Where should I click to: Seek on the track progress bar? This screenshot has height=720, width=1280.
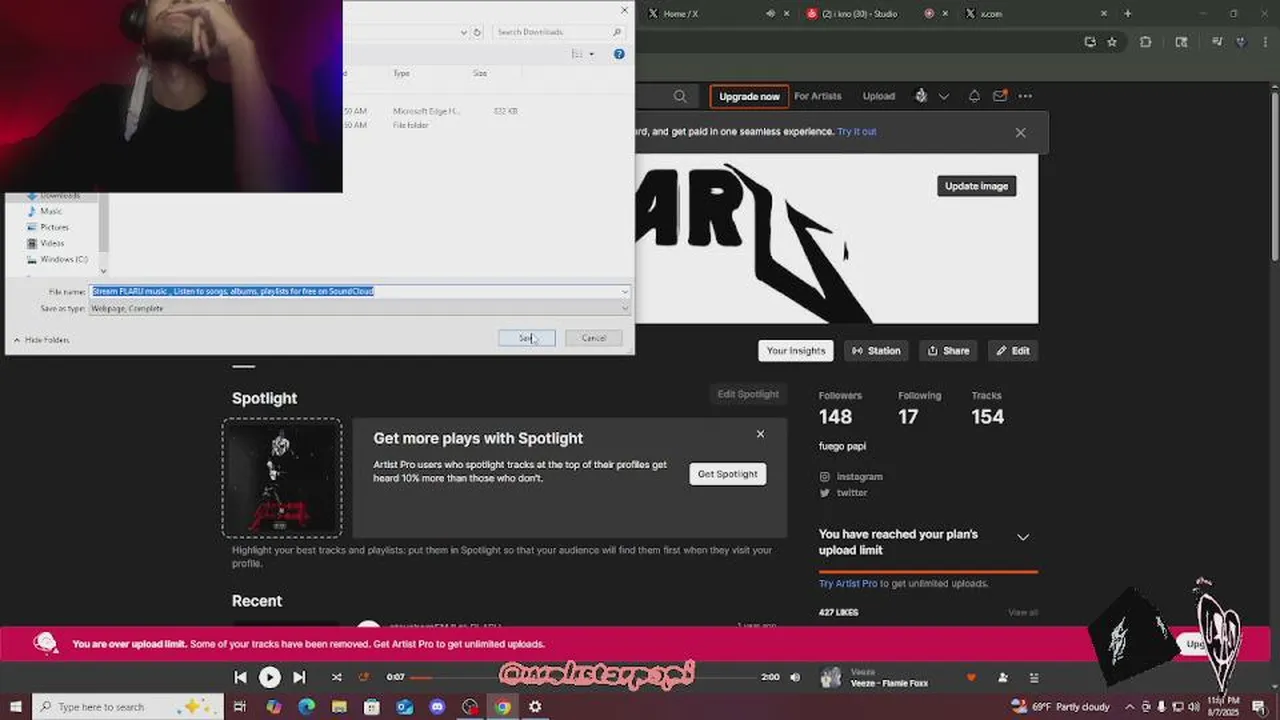tap(585, 677)
